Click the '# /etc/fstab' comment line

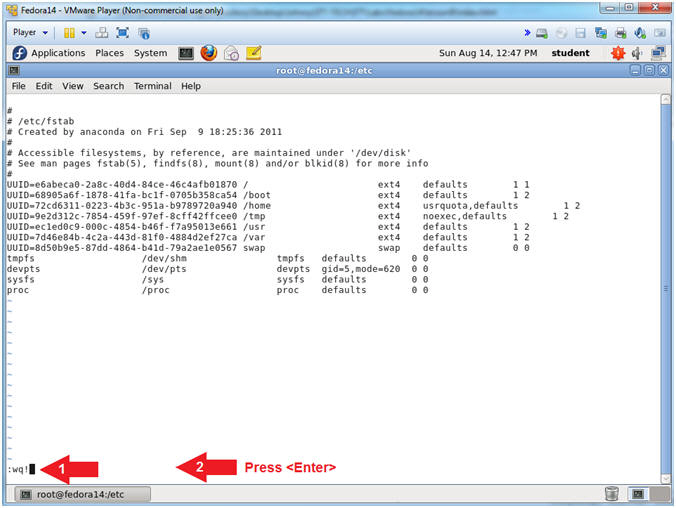coord(41,121)
